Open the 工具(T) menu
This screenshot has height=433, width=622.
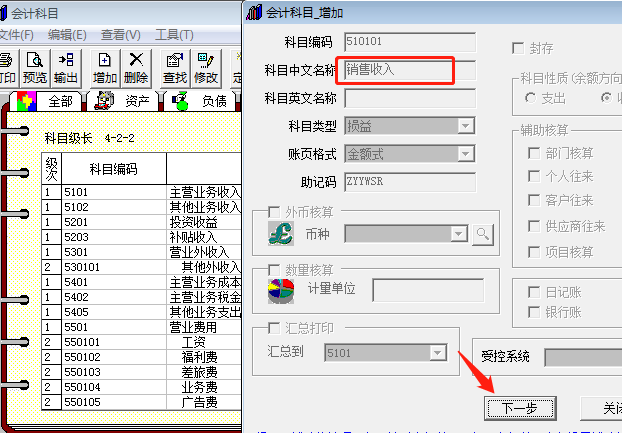click(174, 35)
